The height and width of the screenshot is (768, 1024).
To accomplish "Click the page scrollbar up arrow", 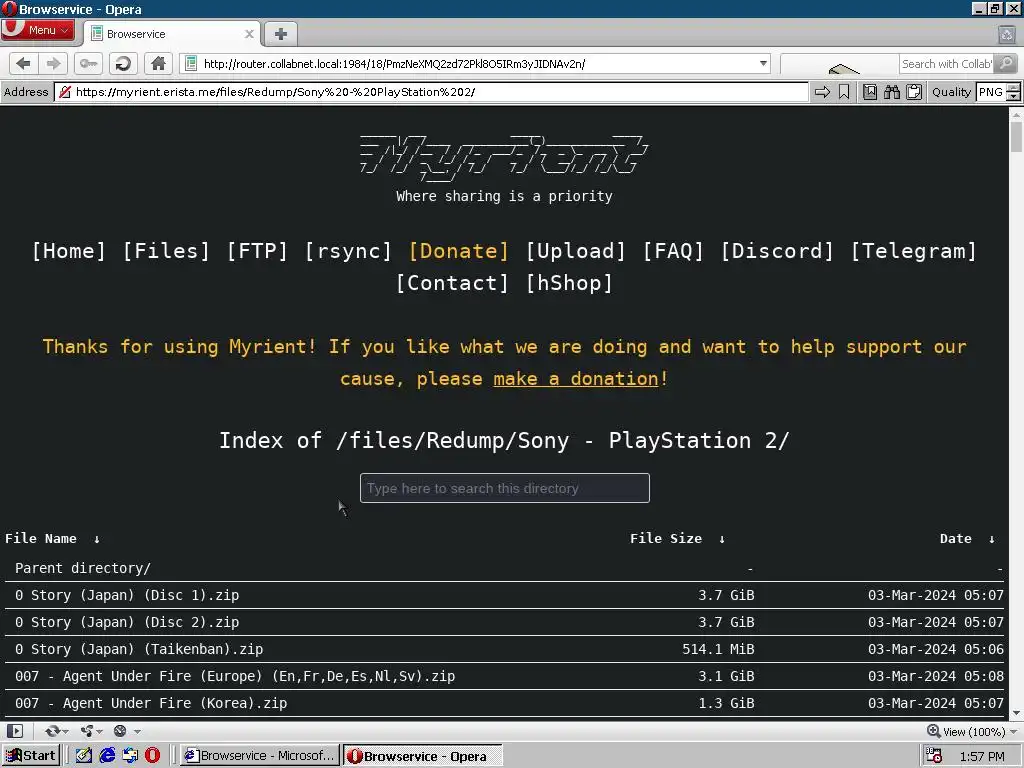I will coord(1016,114).
